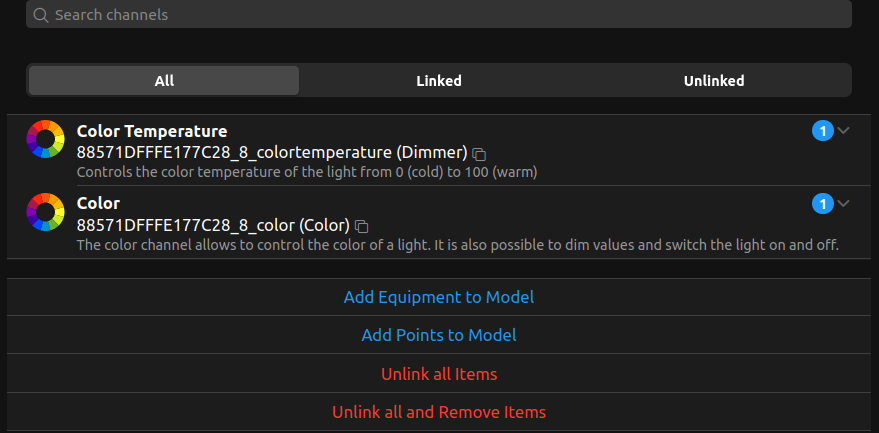Viewport: 879px width, 433px height.
Task: Copy the 8_color channel ID
Action: point(362,226)
